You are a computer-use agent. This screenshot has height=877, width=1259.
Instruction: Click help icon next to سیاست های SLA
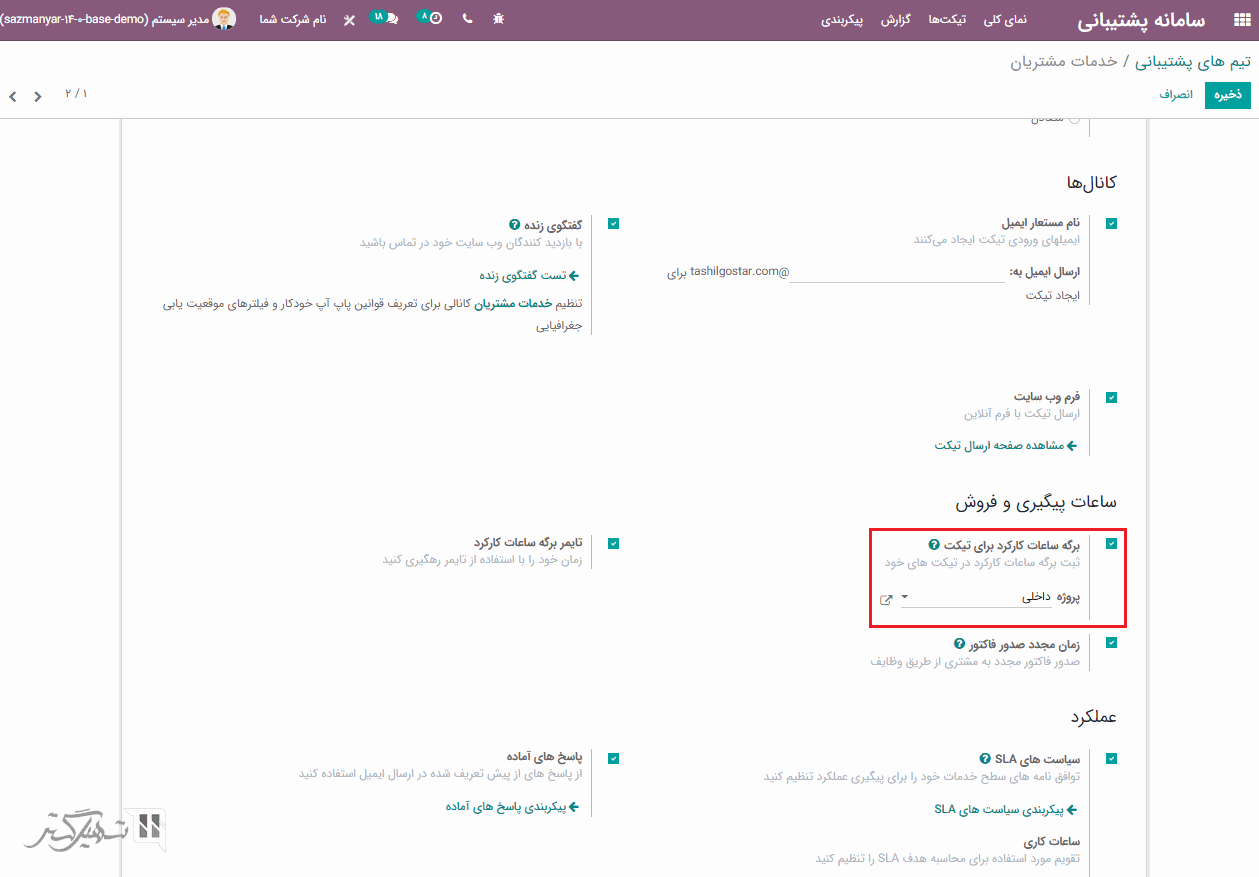[985, 759]
